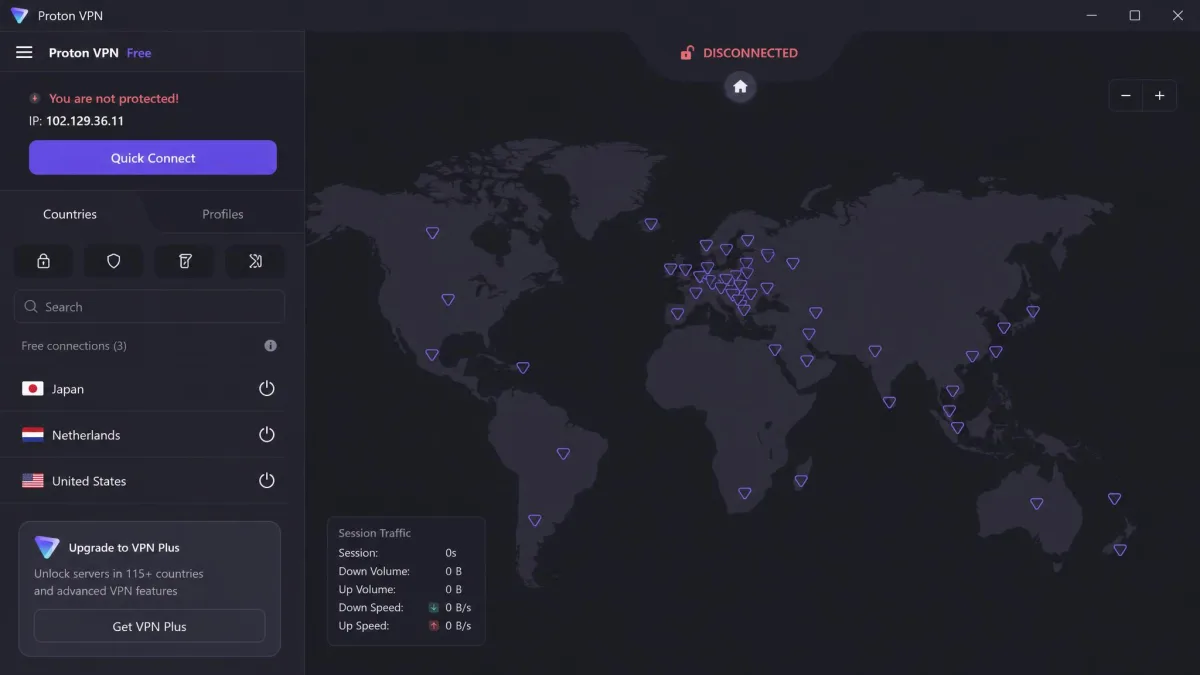This screenshot has height=675, width=1200.
Task: Click the Japan flag icon
Action: 33,389
